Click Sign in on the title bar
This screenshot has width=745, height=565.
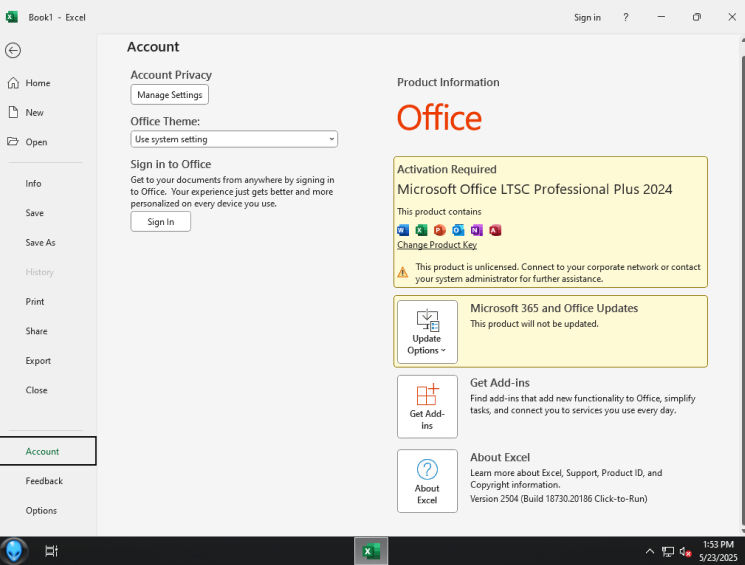pos(587,18)
